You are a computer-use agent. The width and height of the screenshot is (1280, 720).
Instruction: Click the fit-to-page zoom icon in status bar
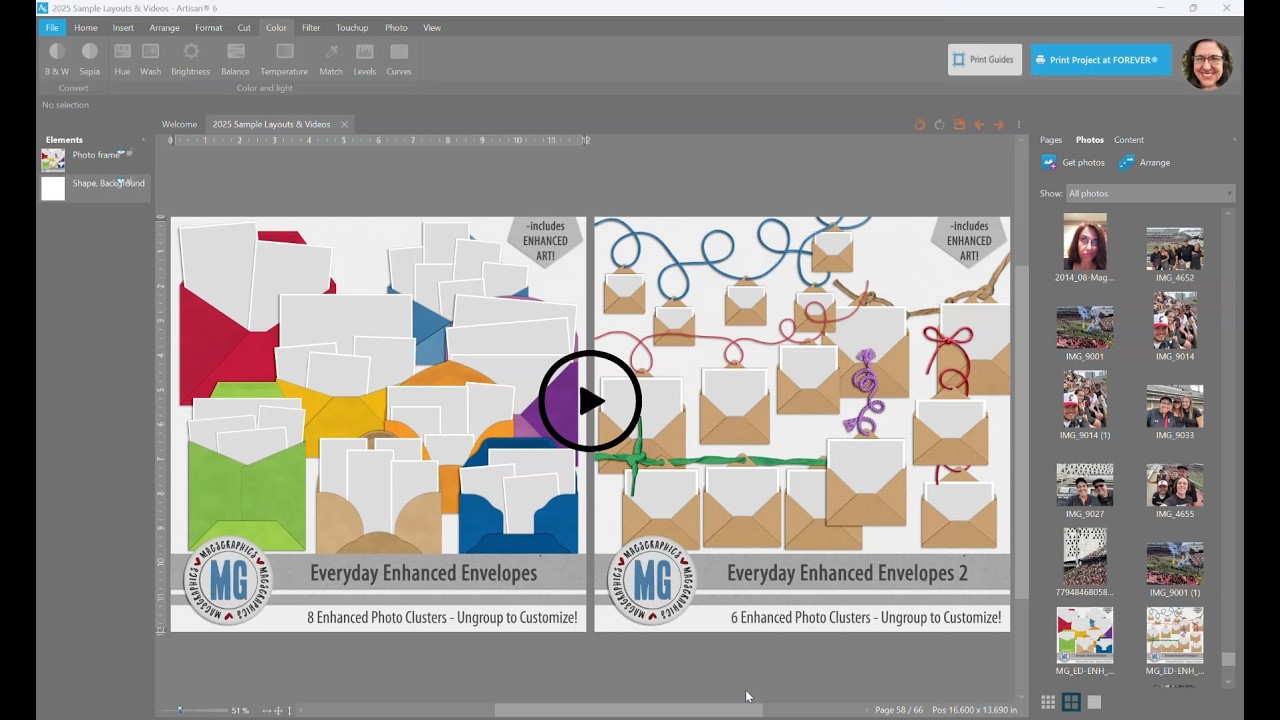[x=278, y=711]
